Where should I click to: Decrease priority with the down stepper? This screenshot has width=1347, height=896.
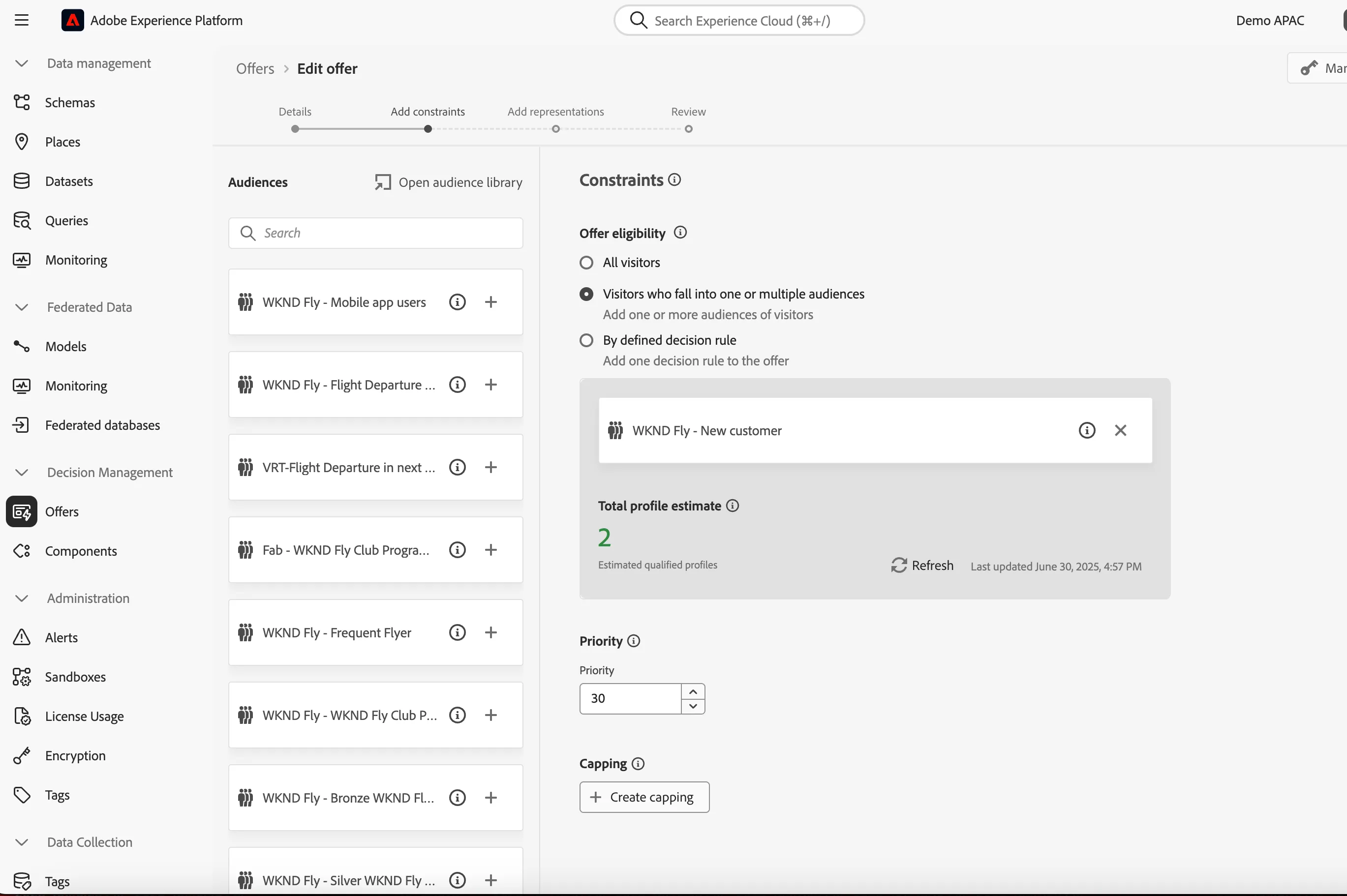693,706
